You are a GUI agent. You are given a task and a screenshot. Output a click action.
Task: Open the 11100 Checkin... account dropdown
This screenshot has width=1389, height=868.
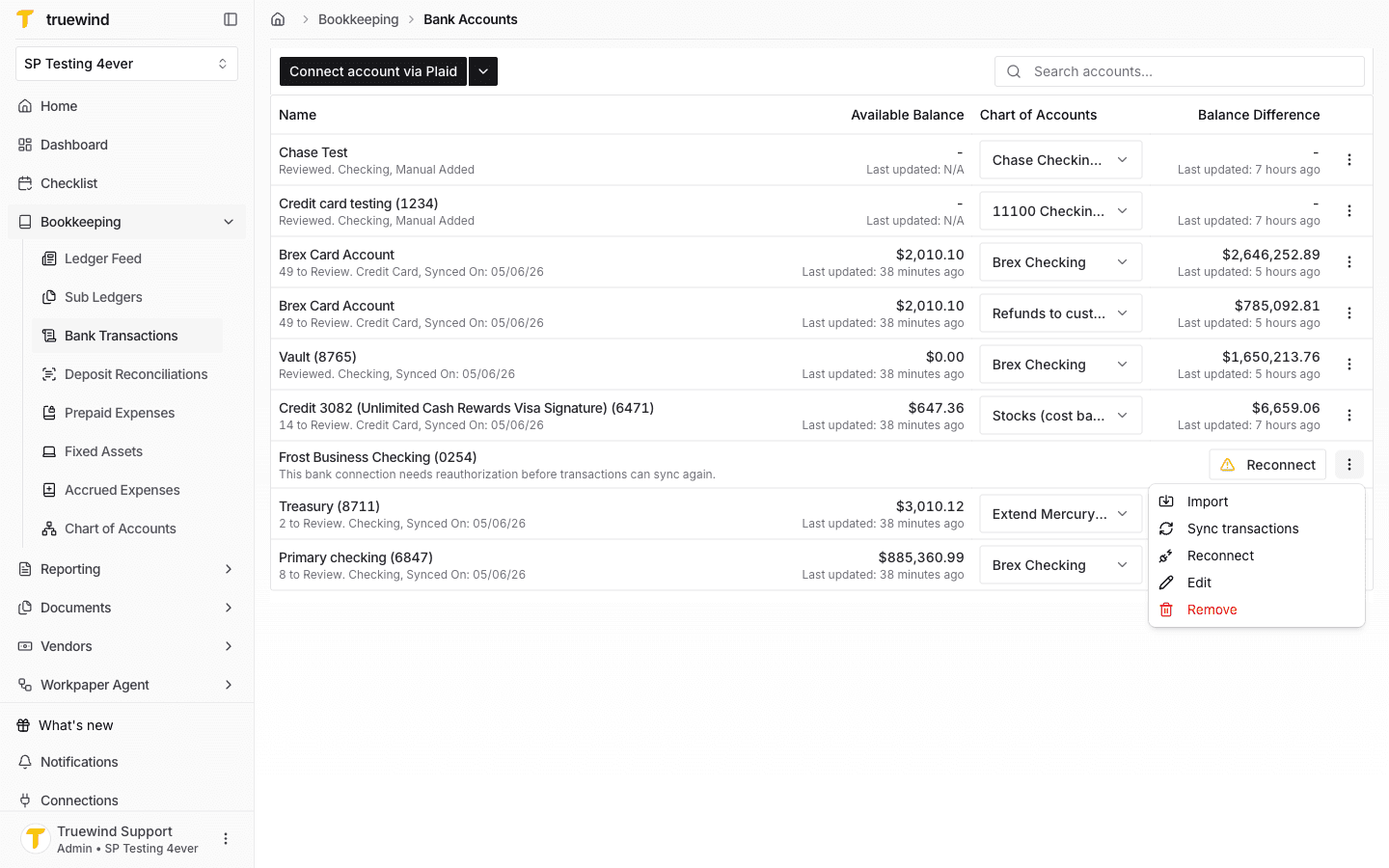pos(1060,211)
